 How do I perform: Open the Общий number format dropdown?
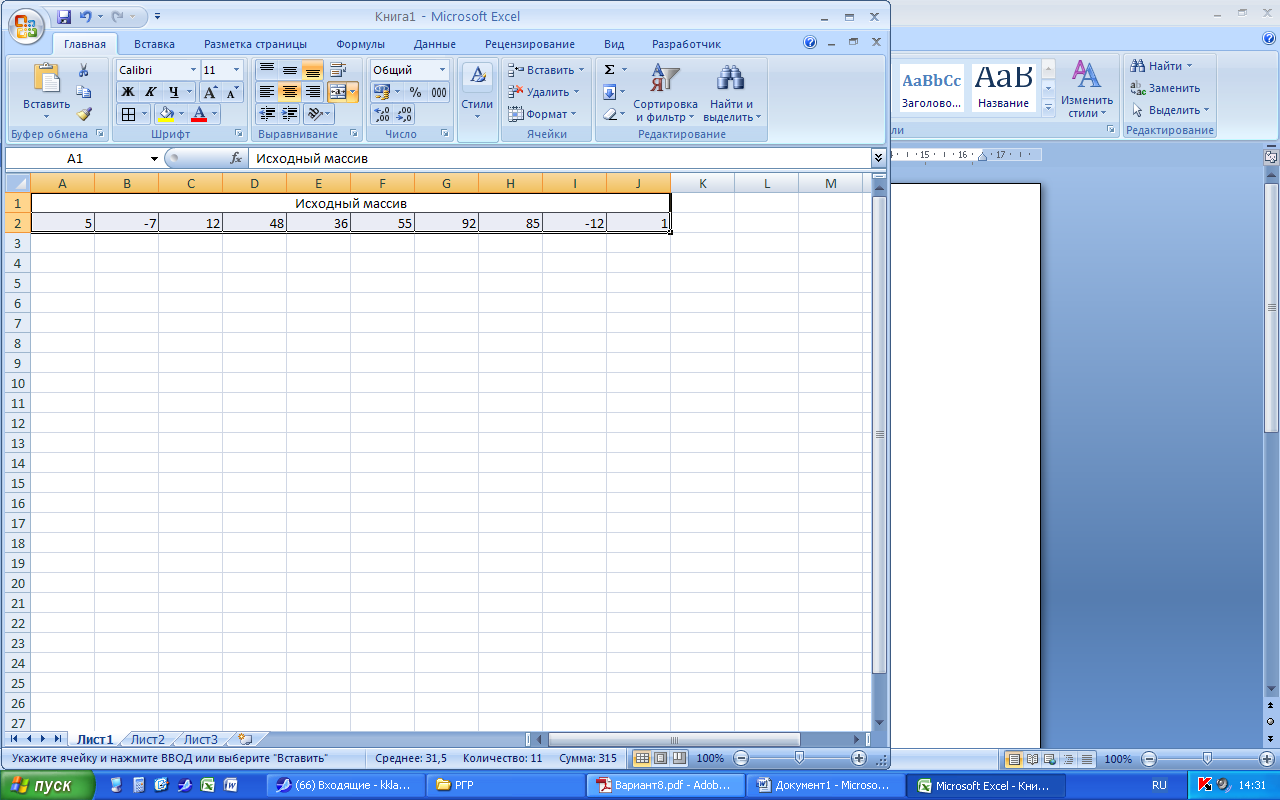(x=442, y=70)
